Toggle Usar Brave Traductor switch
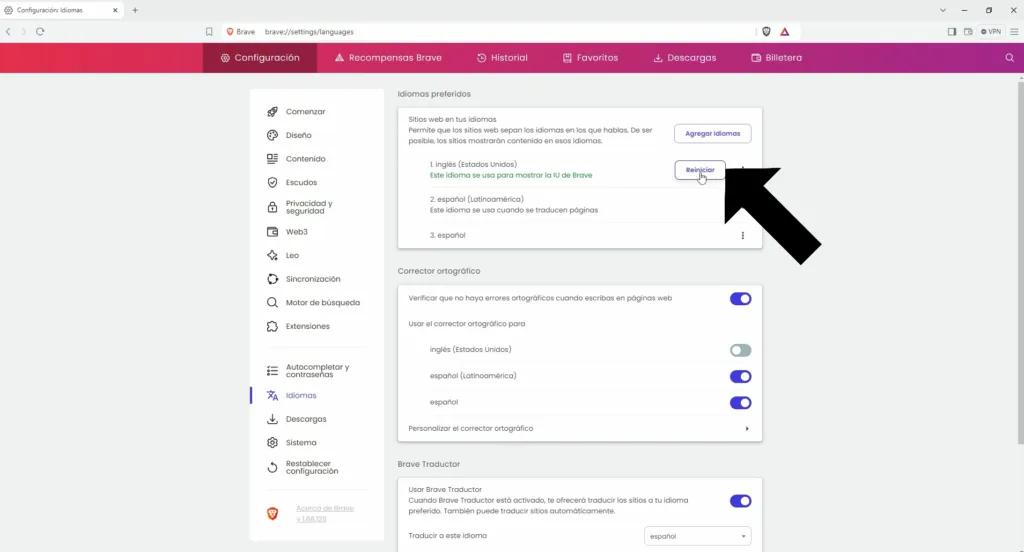This screenshot has width=1024, height=552. [x=741, y=501]
